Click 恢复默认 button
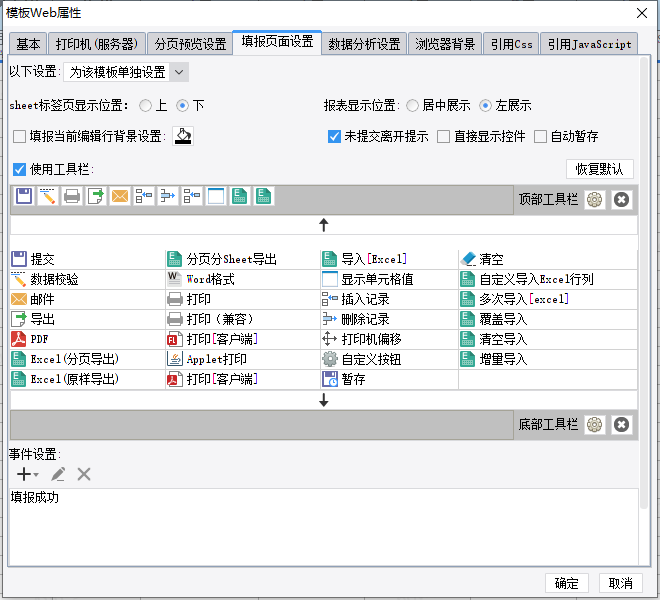The width and height of the screenshot is (660, 600). pos(599,169)
